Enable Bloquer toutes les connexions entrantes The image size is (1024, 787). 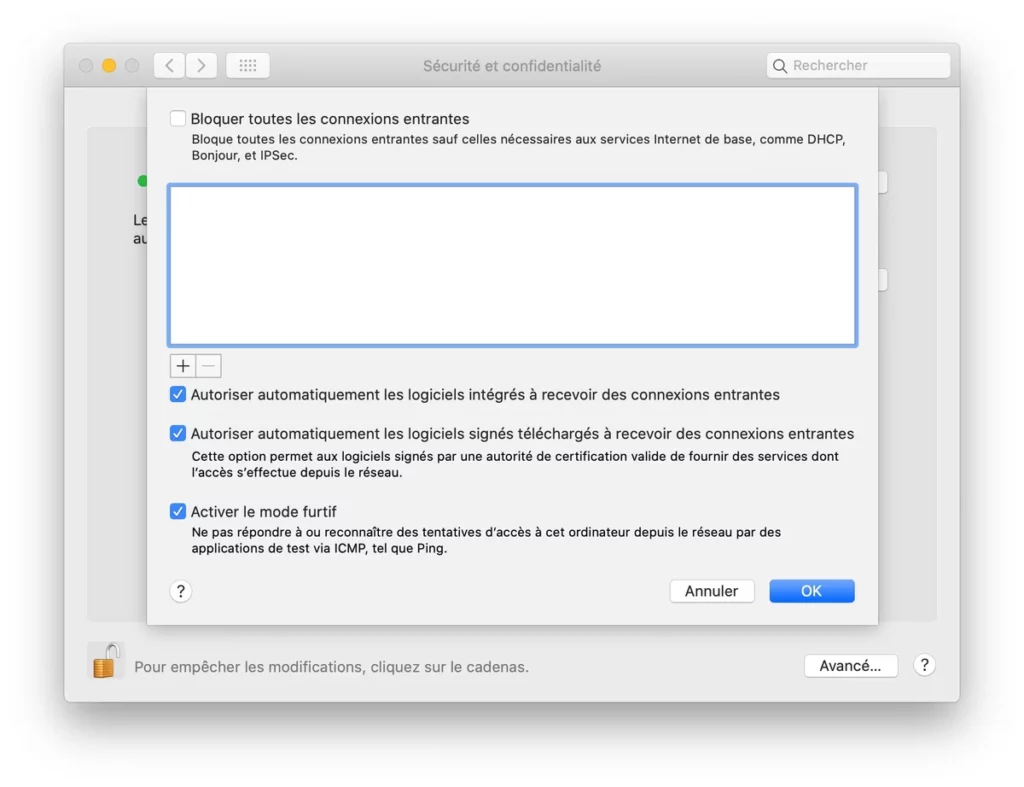point(178,119)
